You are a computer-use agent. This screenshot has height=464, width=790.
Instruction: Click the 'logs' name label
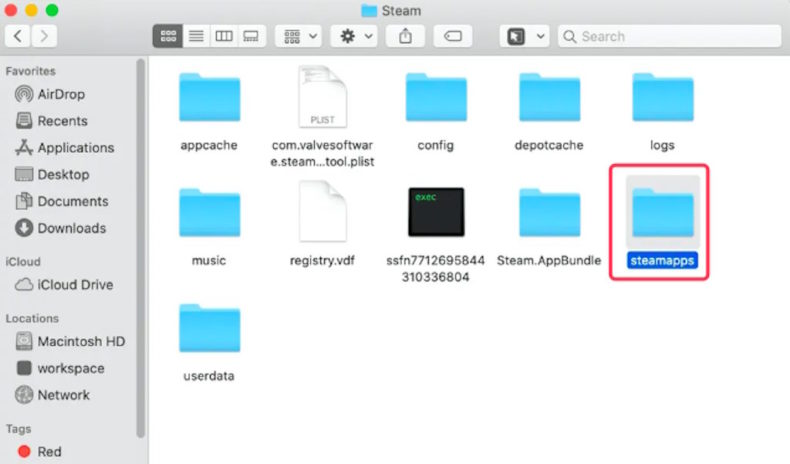[x=663, y=145]
